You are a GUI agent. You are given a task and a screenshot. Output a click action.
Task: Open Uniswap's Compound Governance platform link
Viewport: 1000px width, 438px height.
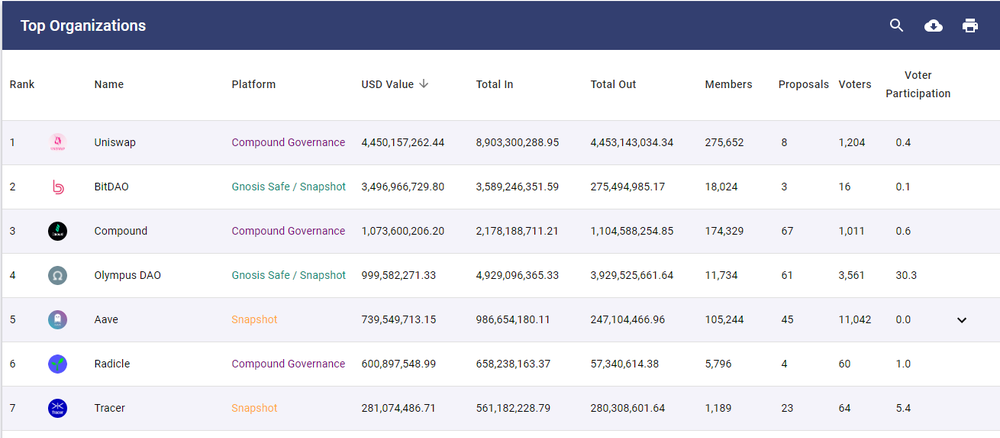(x=288, y=142)
